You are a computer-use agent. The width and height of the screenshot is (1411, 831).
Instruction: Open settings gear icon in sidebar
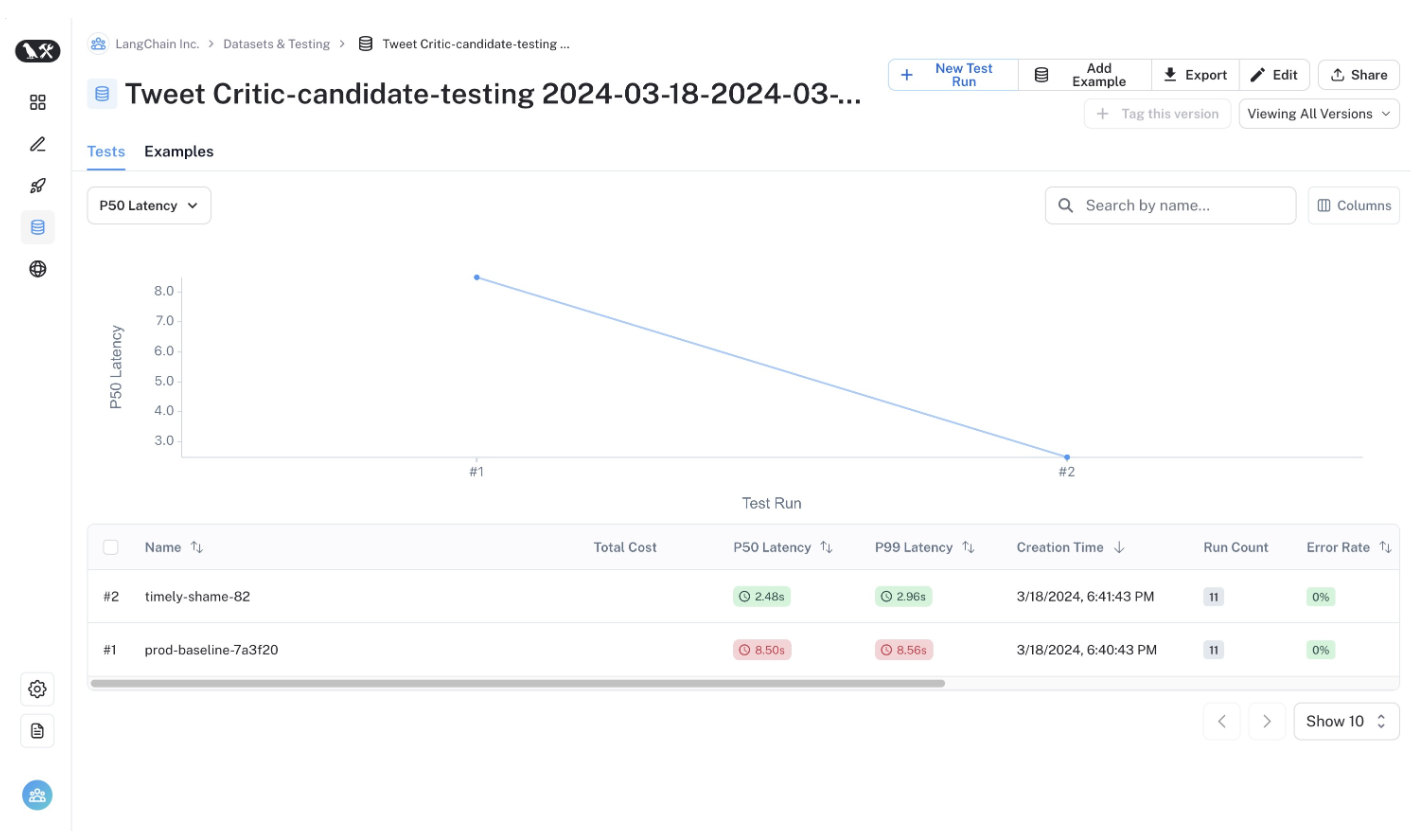coord(38,689)
